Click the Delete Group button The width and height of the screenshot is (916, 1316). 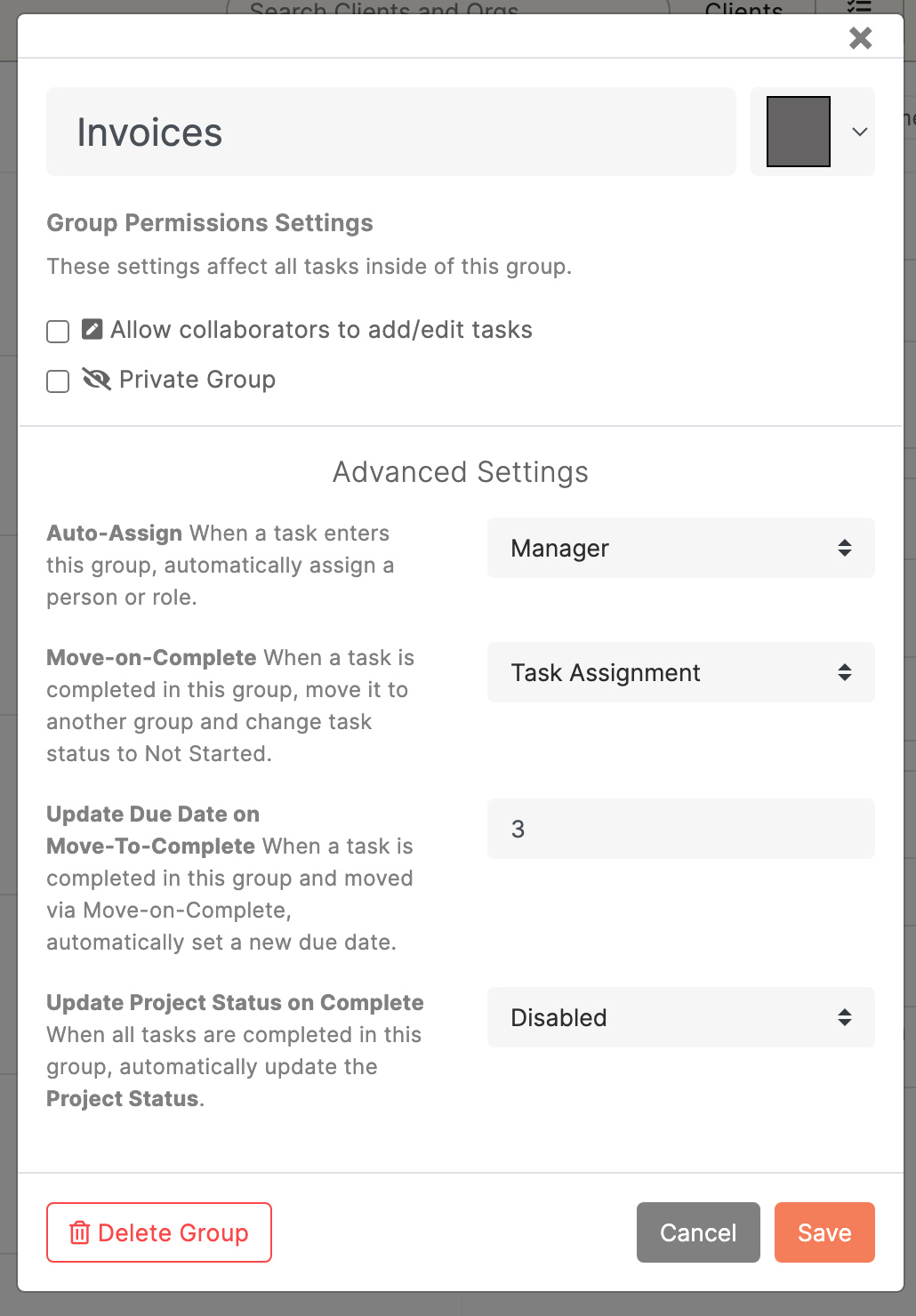(159, 1232)
